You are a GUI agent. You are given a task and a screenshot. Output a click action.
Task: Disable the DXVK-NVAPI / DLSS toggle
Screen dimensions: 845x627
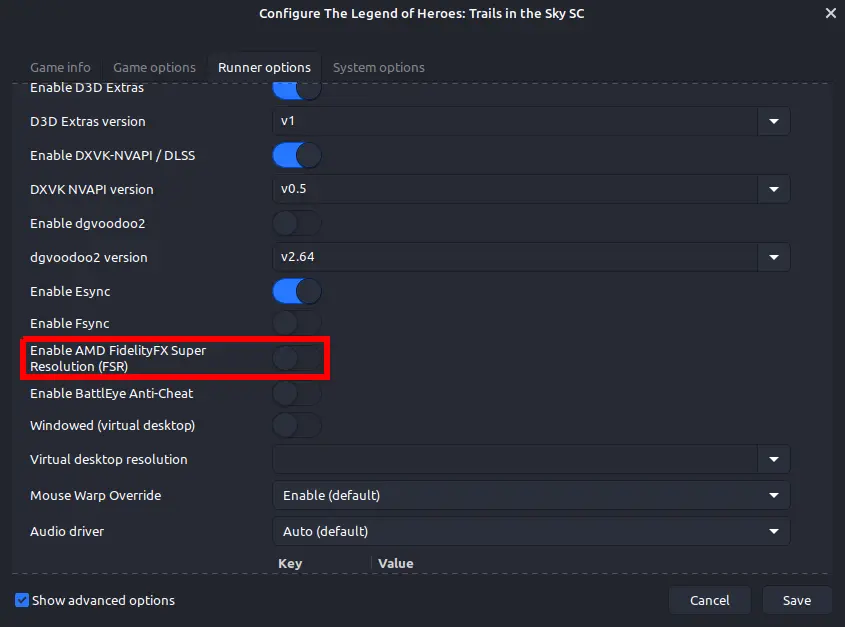[297, 155]
